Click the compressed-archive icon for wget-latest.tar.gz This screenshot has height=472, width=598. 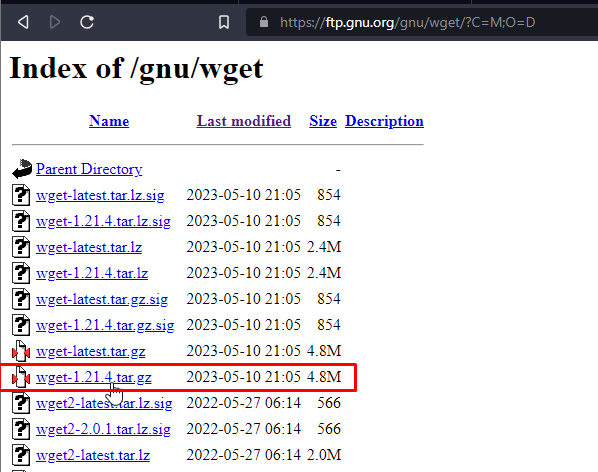(x=21, y=351)
